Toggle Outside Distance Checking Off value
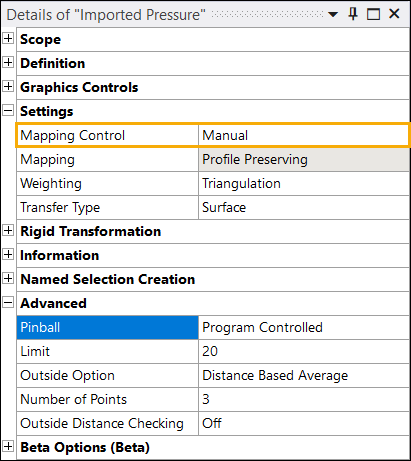The image size is (411, 461). [x=304, y=424]
